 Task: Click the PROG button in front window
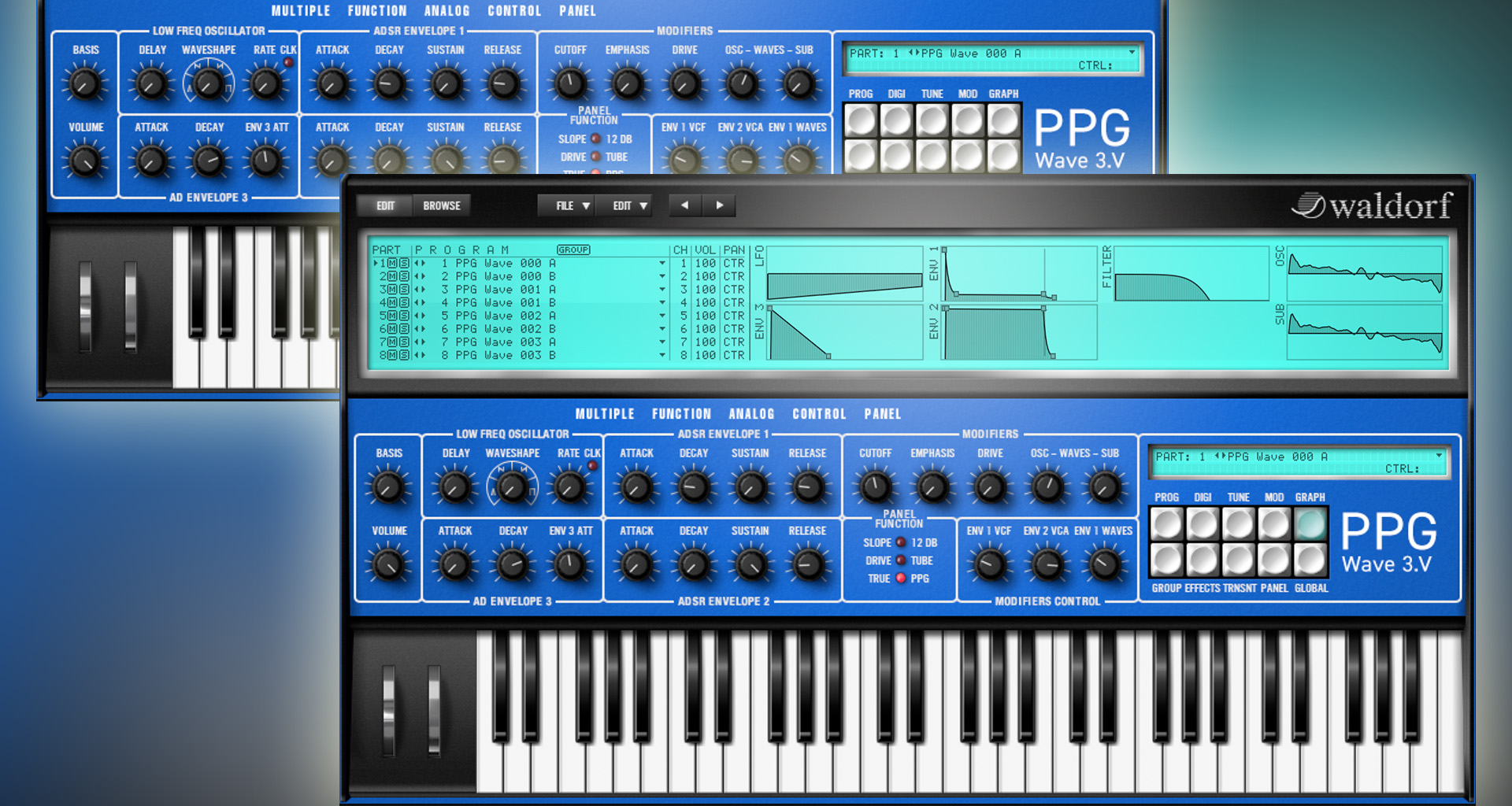point(1167,523)
